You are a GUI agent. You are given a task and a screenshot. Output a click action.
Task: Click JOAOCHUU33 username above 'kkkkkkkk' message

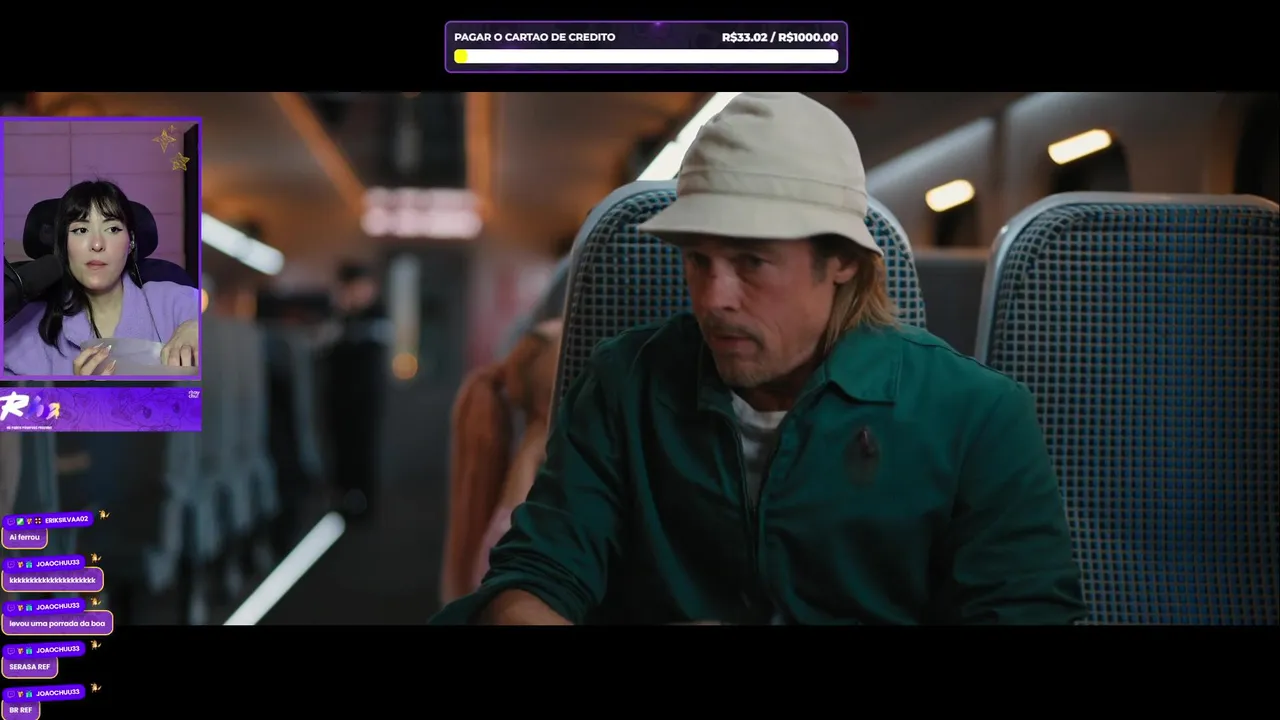(x=58, y=563)
